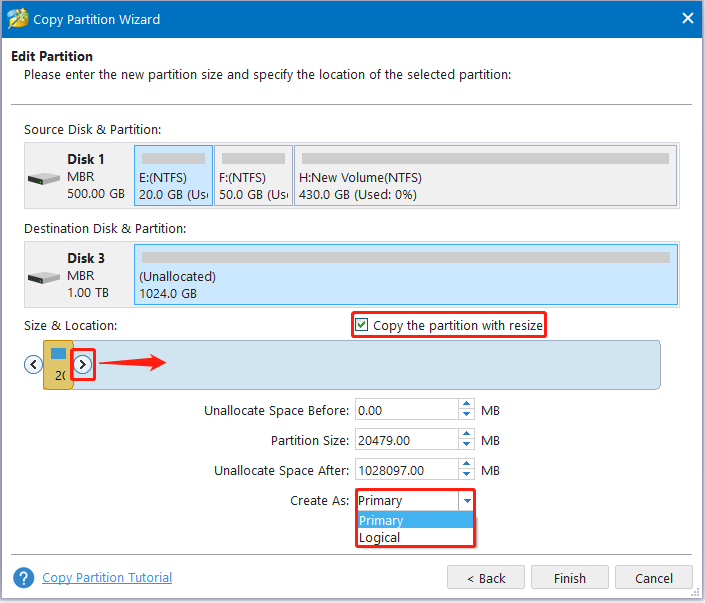Select the H:New Volume partition

point(486,175)
